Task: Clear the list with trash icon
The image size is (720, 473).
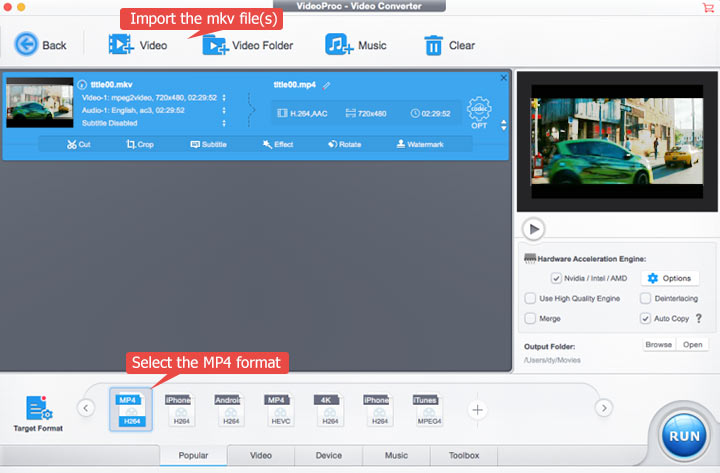Action: [x=433, y=45]
